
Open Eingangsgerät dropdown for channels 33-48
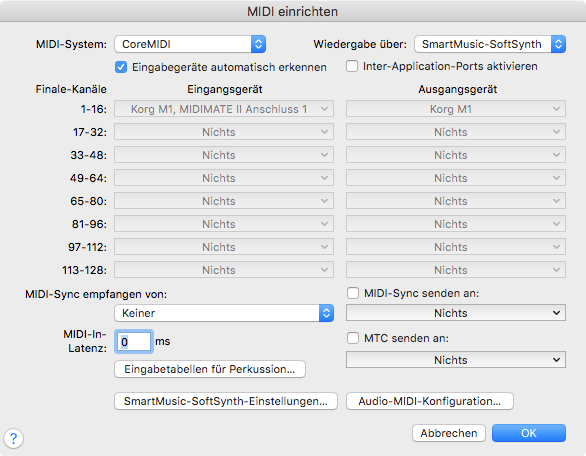[224, 155]
